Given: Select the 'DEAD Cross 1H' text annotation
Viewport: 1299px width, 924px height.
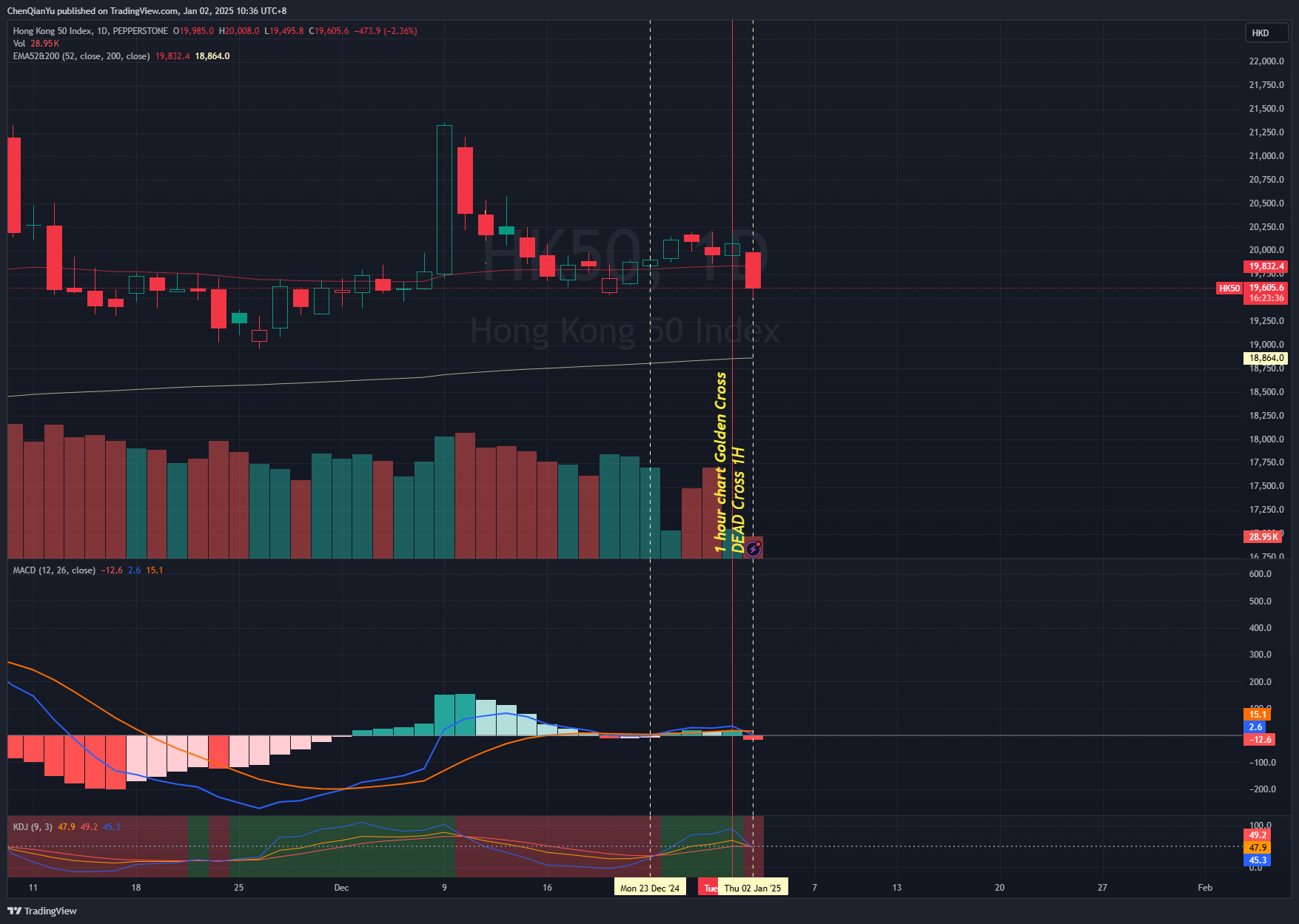Looking at the screenshot, I should [738, 499].
